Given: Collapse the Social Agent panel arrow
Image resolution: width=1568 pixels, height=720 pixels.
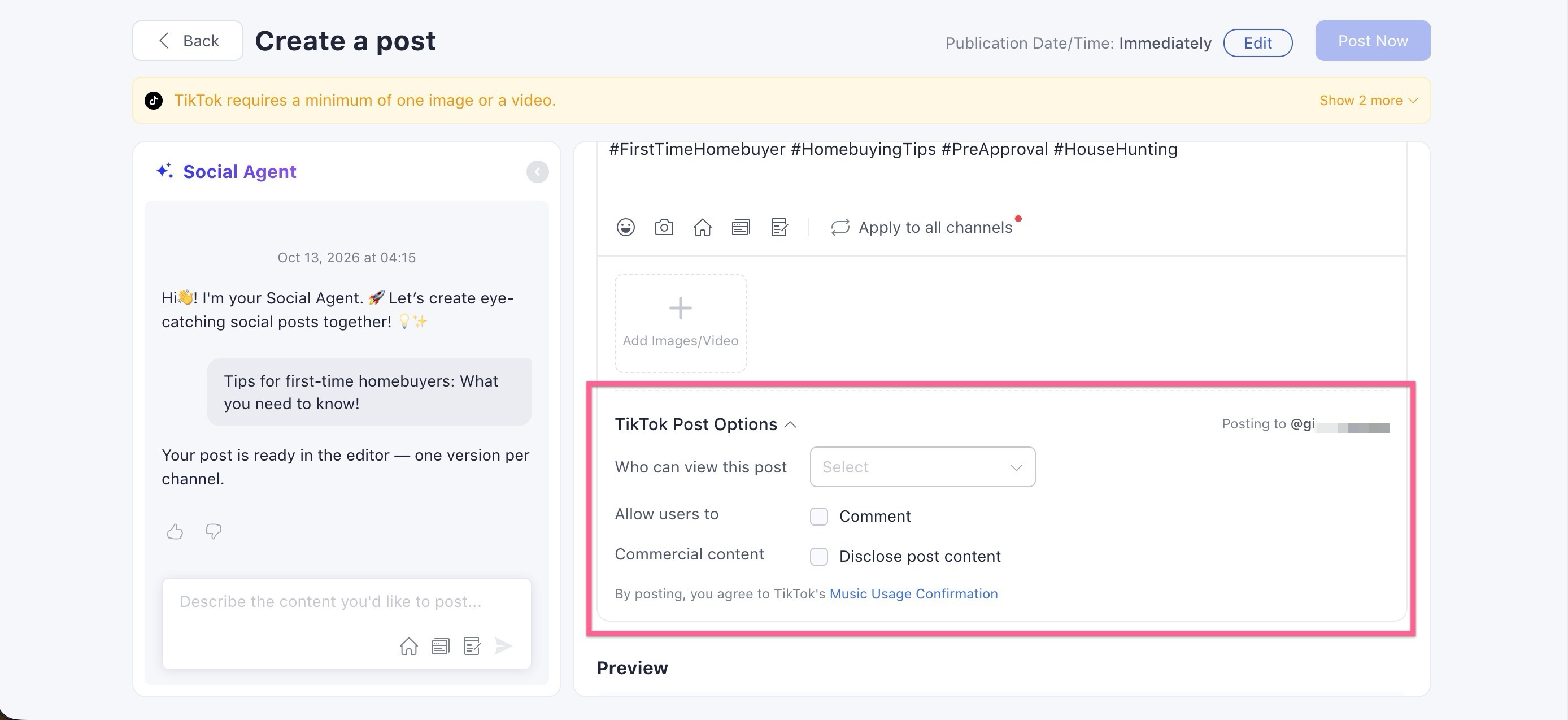Looking at the screenshot, I should [x=537, y=172].
